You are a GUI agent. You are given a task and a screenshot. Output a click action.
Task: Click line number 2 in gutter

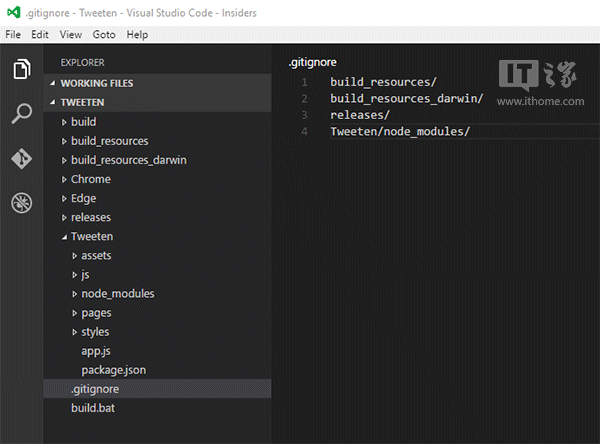point(304,99)
